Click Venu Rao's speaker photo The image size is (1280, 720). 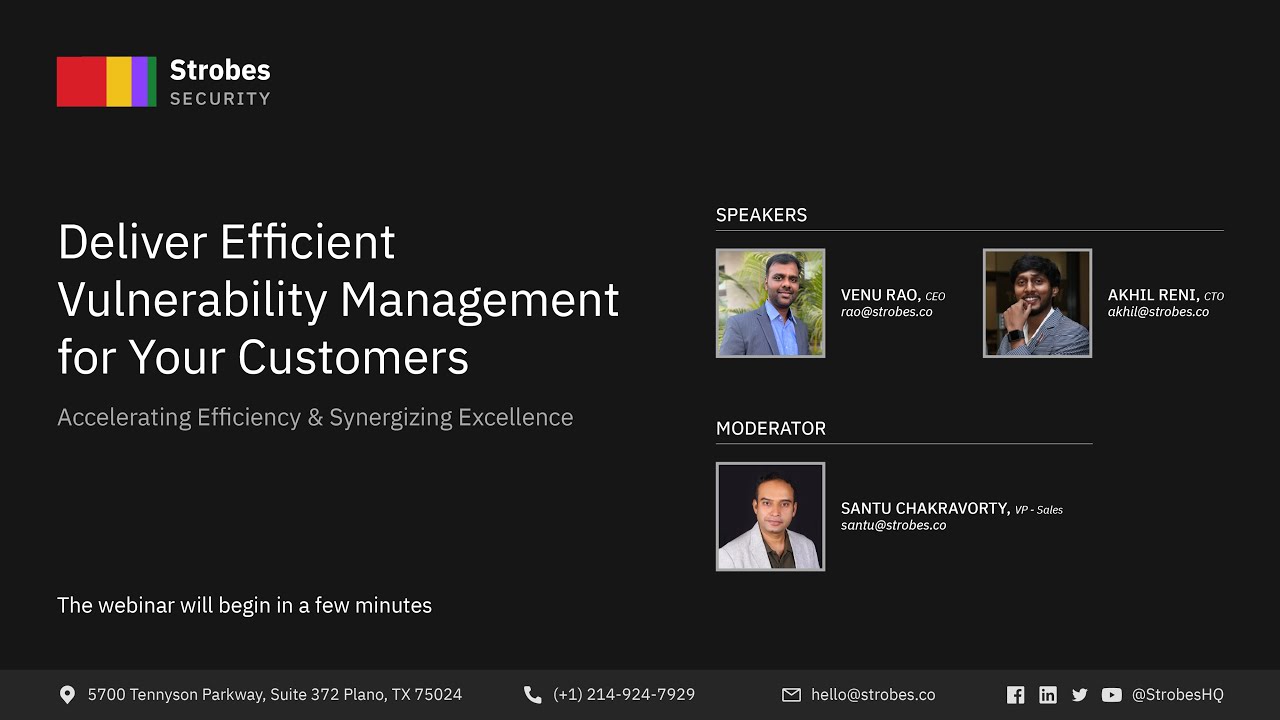click(770, 303)
